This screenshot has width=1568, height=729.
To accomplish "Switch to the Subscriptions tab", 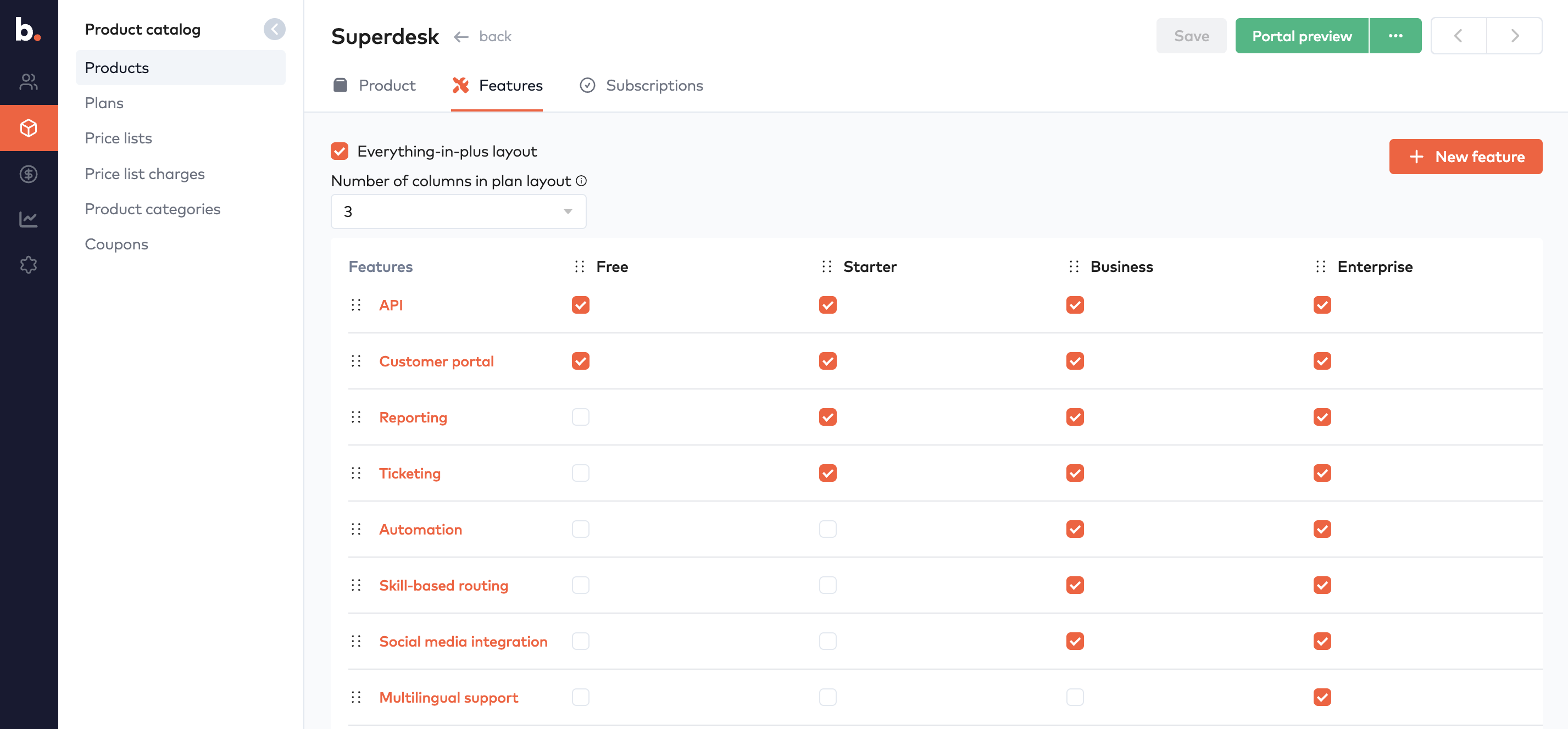I will point(641,85).
